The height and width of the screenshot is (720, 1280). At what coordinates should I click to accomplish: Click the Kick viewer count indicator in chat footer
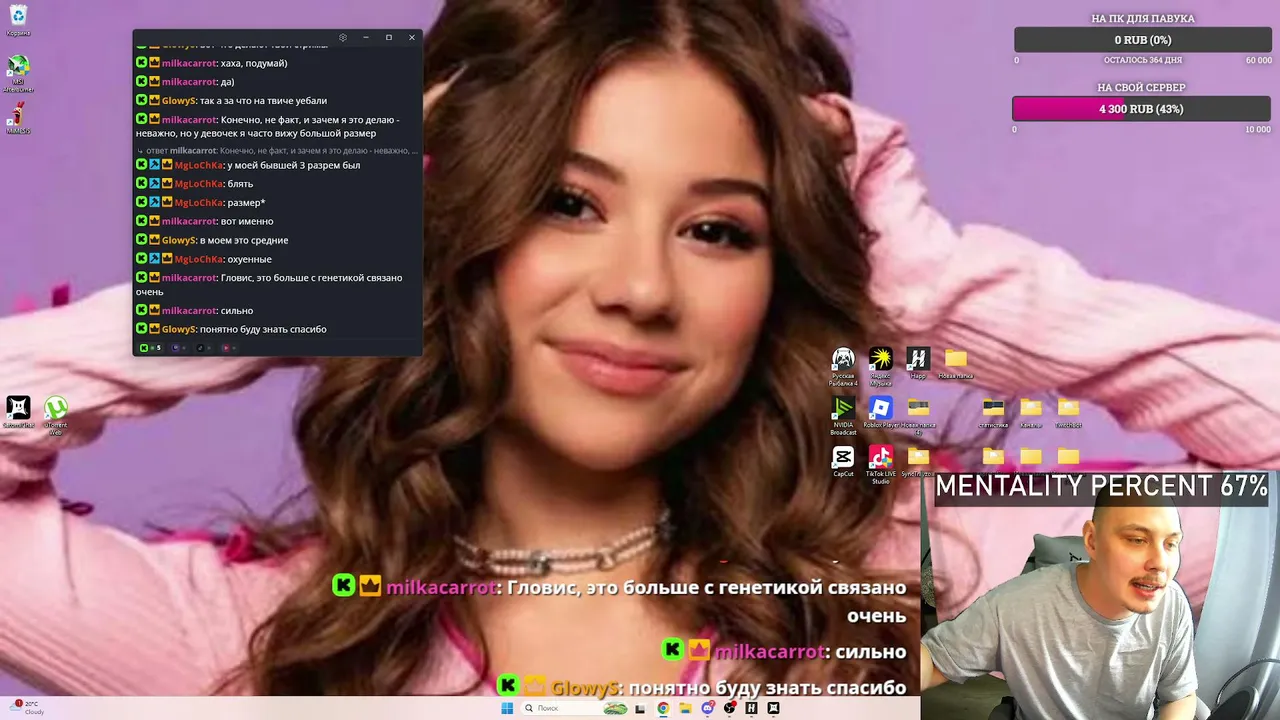point(150,348)
